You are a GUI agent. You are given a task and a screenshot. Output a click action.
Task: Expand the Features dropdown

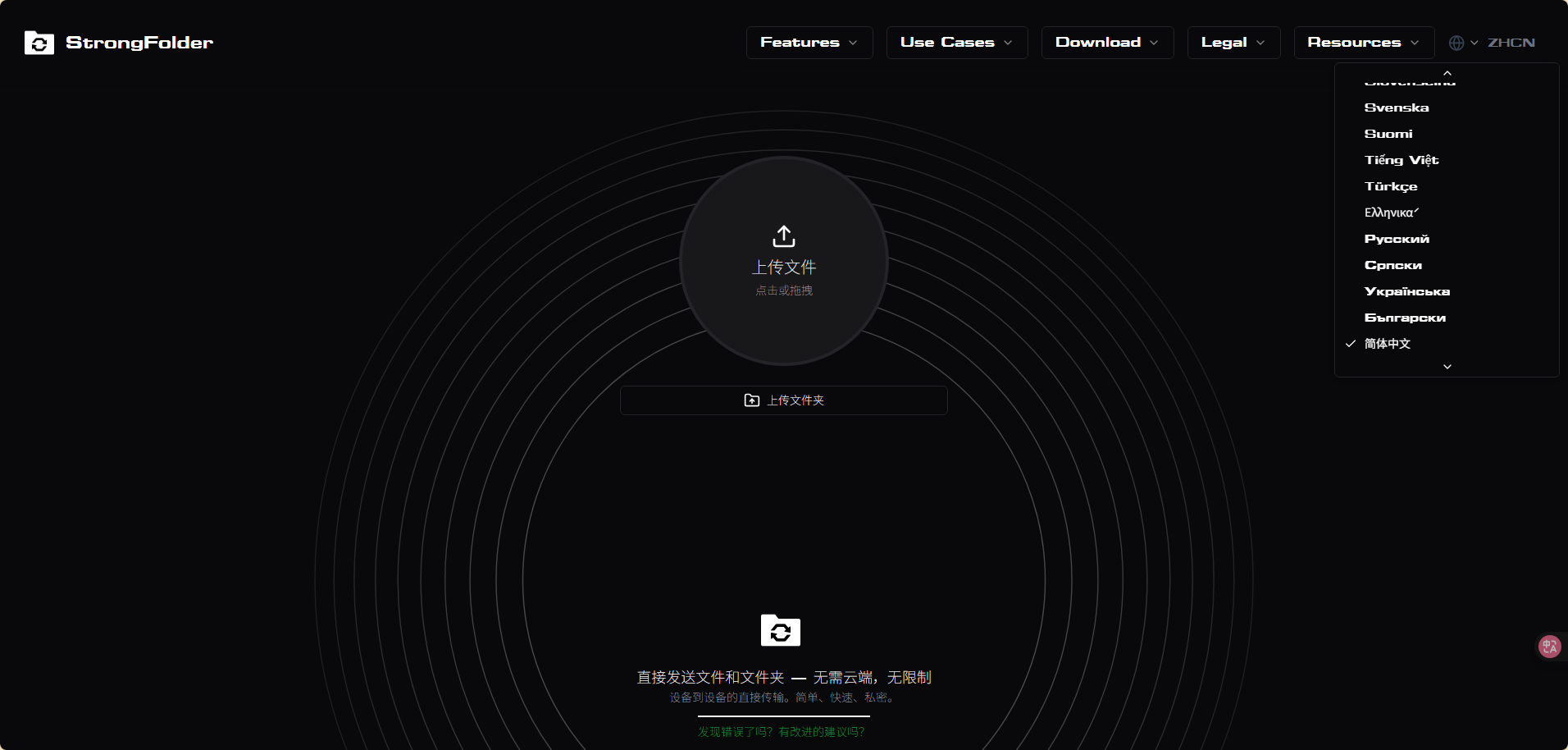809,42
